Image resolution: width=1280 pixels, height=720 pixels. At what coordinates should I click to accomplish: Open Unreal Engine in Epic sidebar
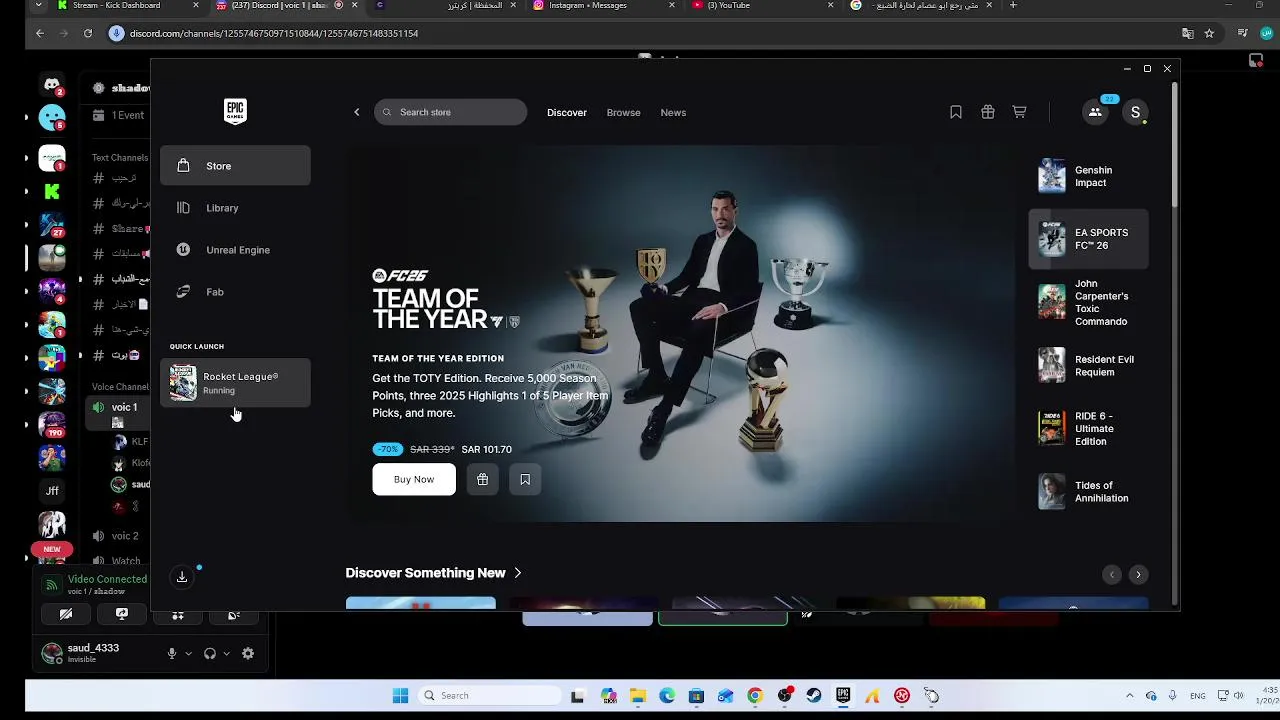coord(235,250)
